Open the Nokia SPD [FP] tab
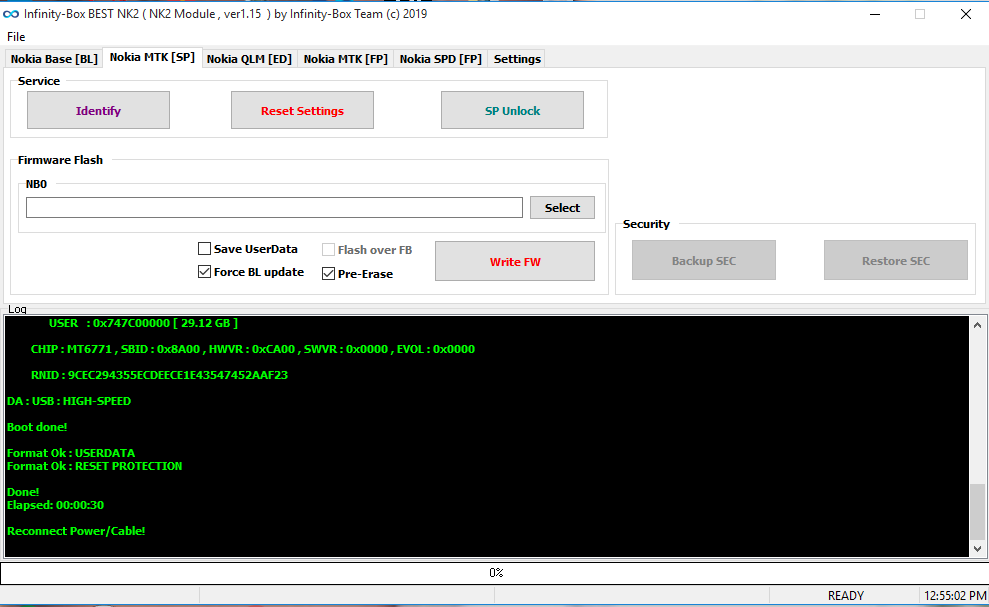Image resolution: width=989 pixels, height=607 pixels. pyautogui.click(x=440, y=59)
